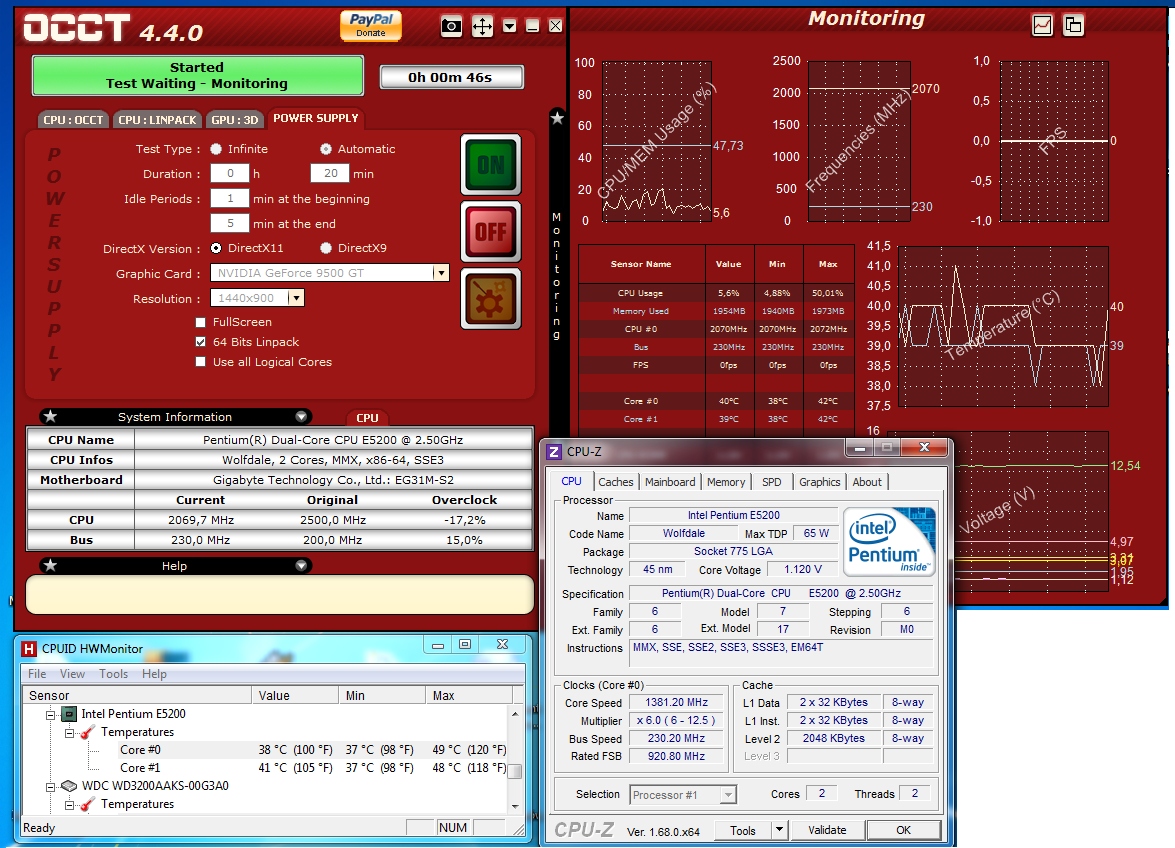This screenshot has height=848, width=1175.
Task: Open the test settings gear icon
Action: tap(490, 298)
